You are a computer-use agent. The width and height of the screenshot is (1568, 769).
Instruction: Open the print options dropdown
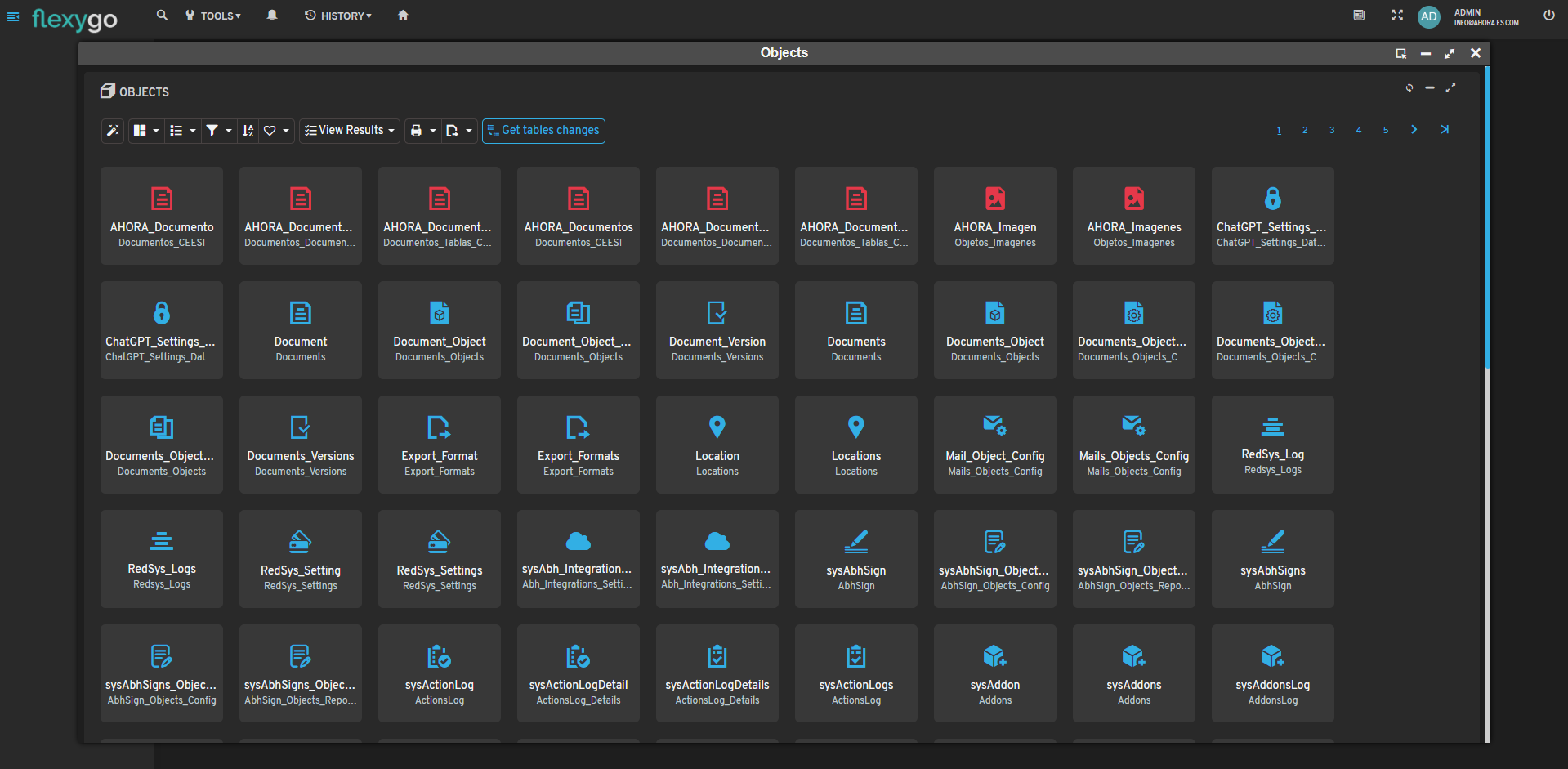pos(422,131)
